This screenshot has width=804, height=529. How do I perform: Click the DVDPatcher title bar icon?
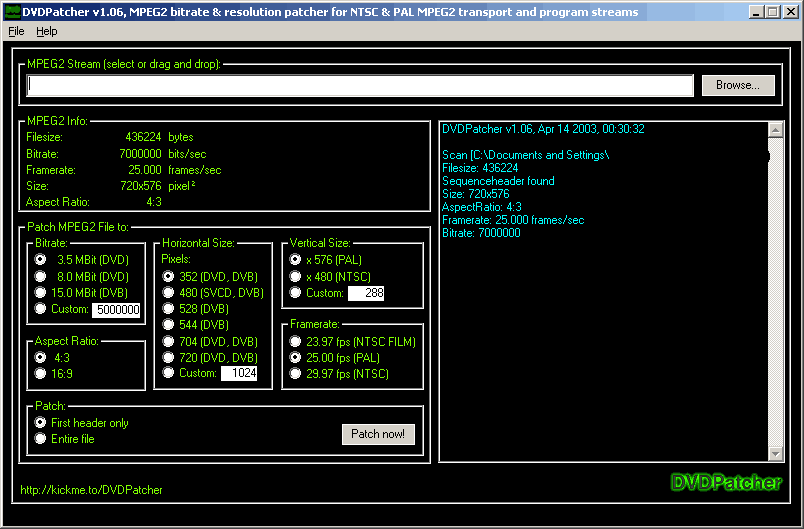12,12
